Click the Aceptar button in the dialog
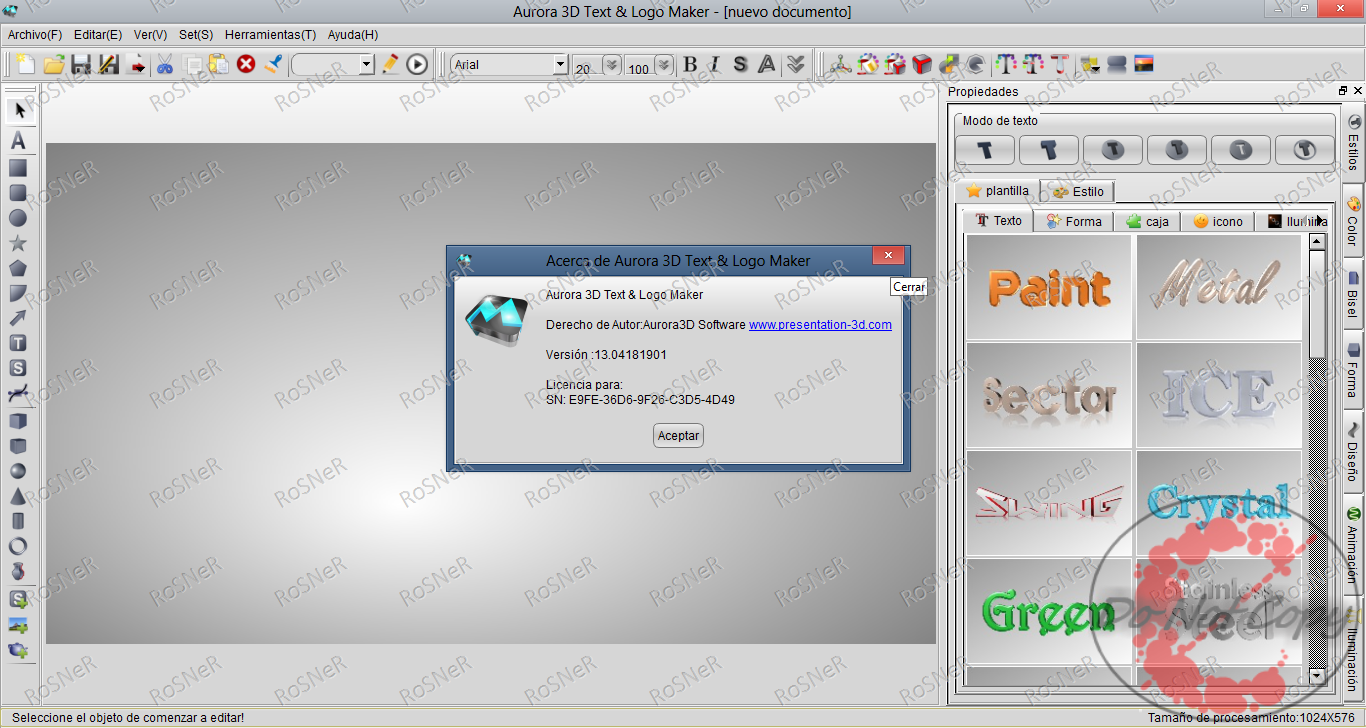This screenshot has width=1366, height=728. [x=678, y=436]
